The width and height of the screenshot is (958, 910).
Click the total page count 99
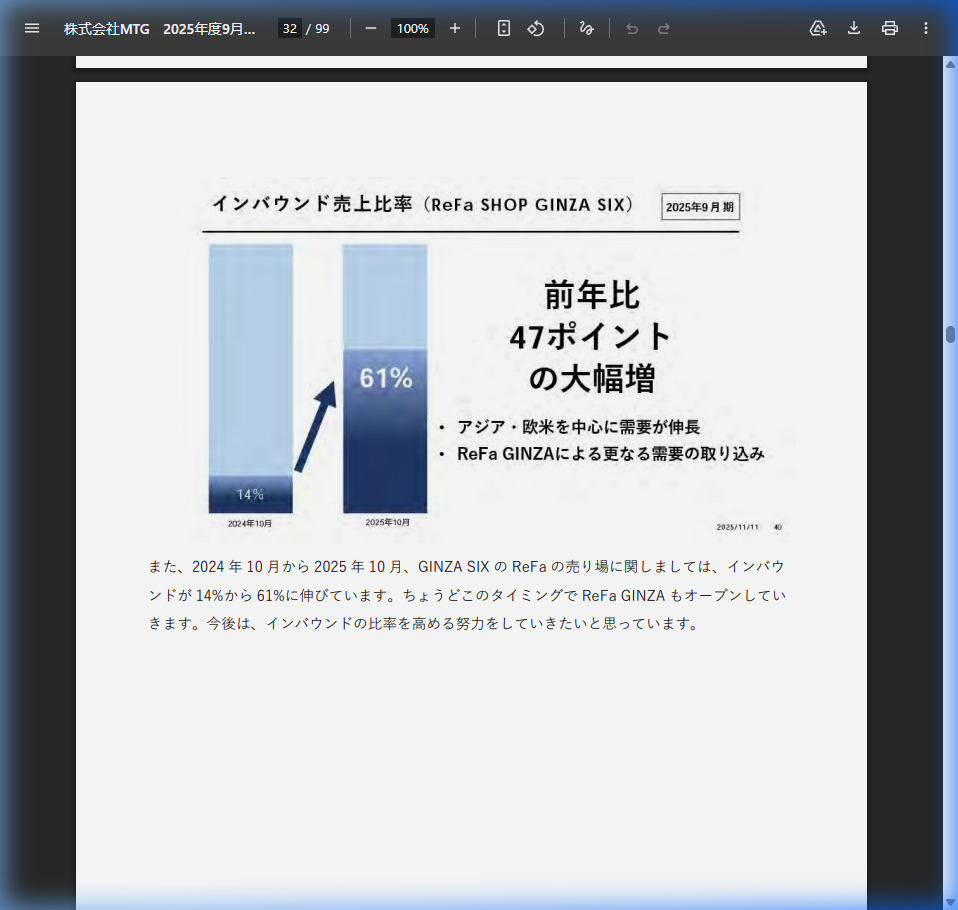[x=322, y=29]
